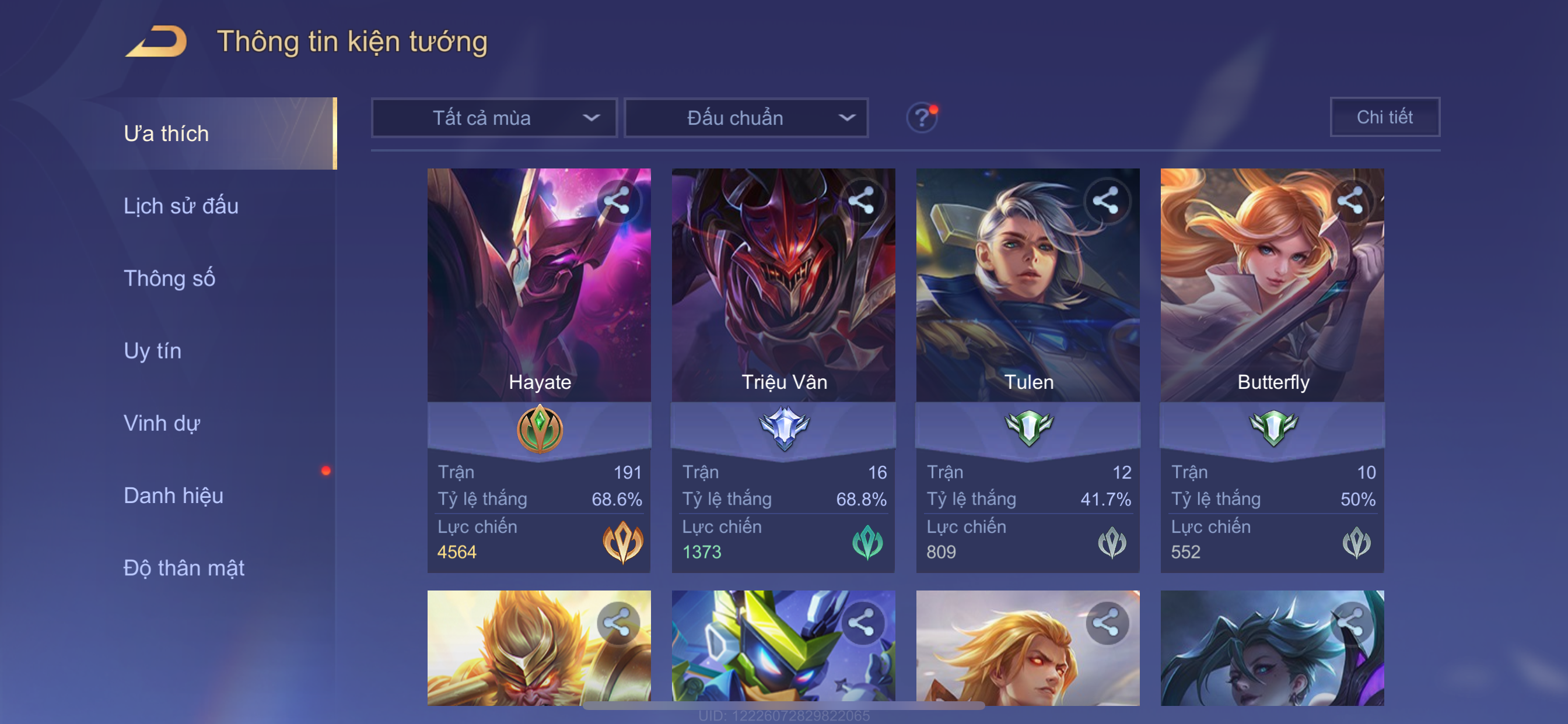The image size is (1568, 724).
Task: Tap Hayate's gold Lực chiến emblem
Action: tap(622, 542)
